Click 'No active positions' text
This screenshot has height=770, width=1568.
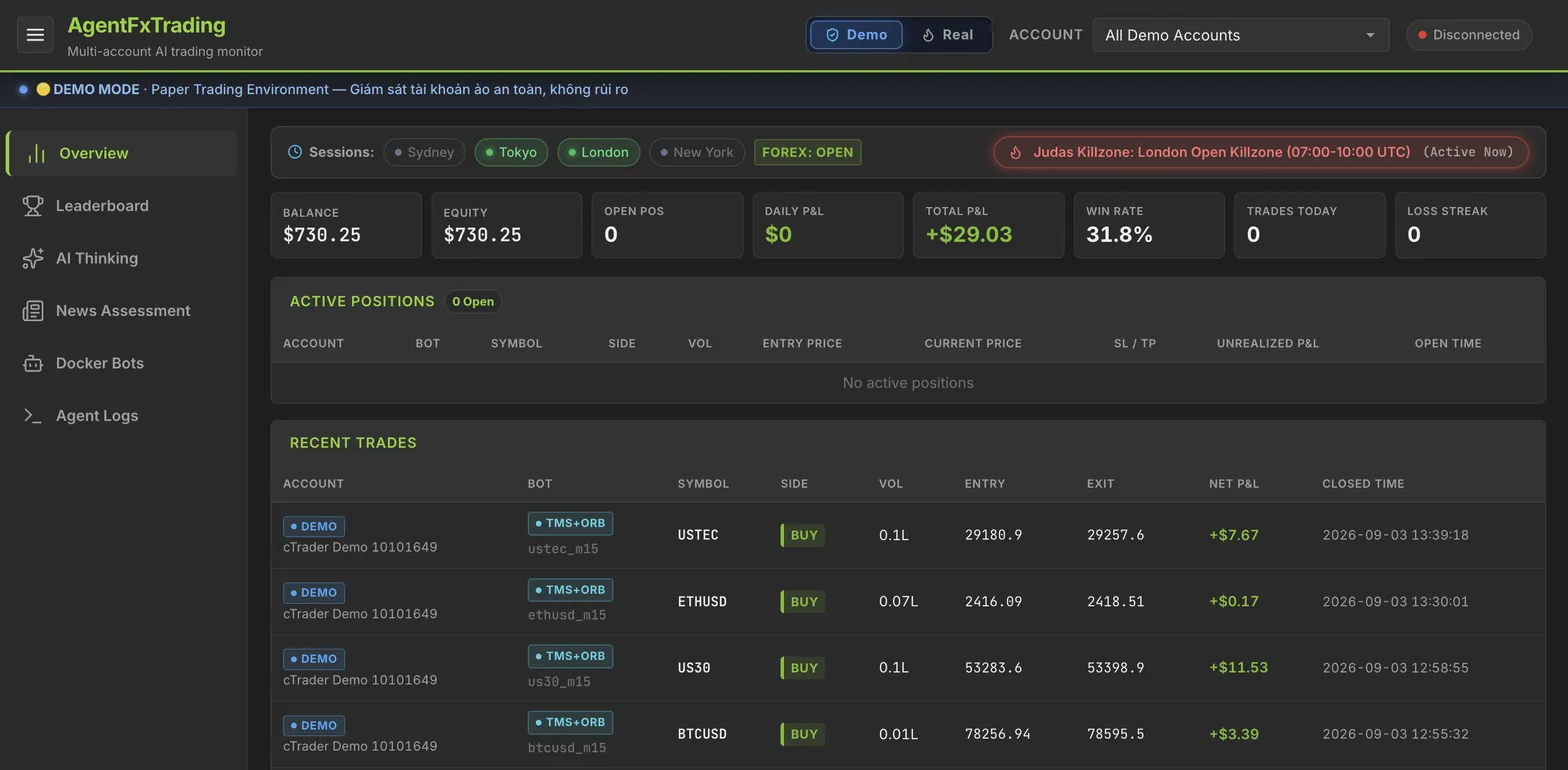(908, 383)
